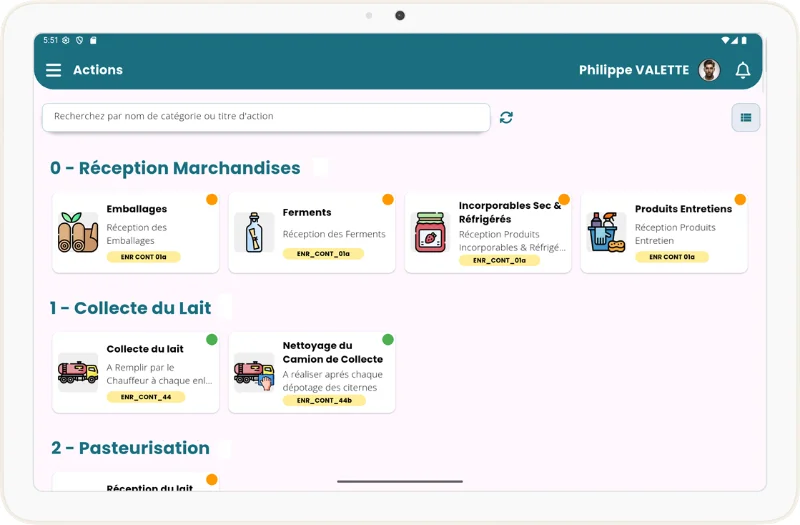
Task: Click orange status dot on Produits Entretiens
Action: coord(740,199)
